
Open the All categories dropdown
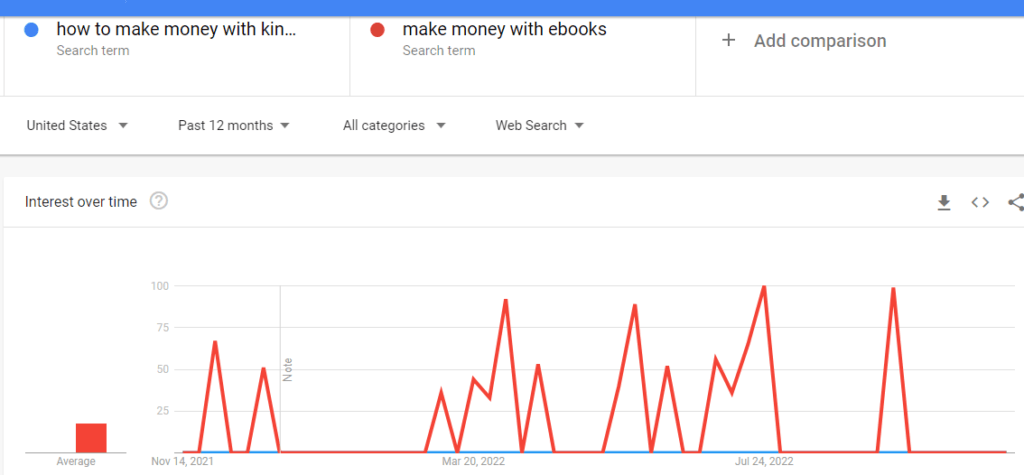(x=394, y=125)
